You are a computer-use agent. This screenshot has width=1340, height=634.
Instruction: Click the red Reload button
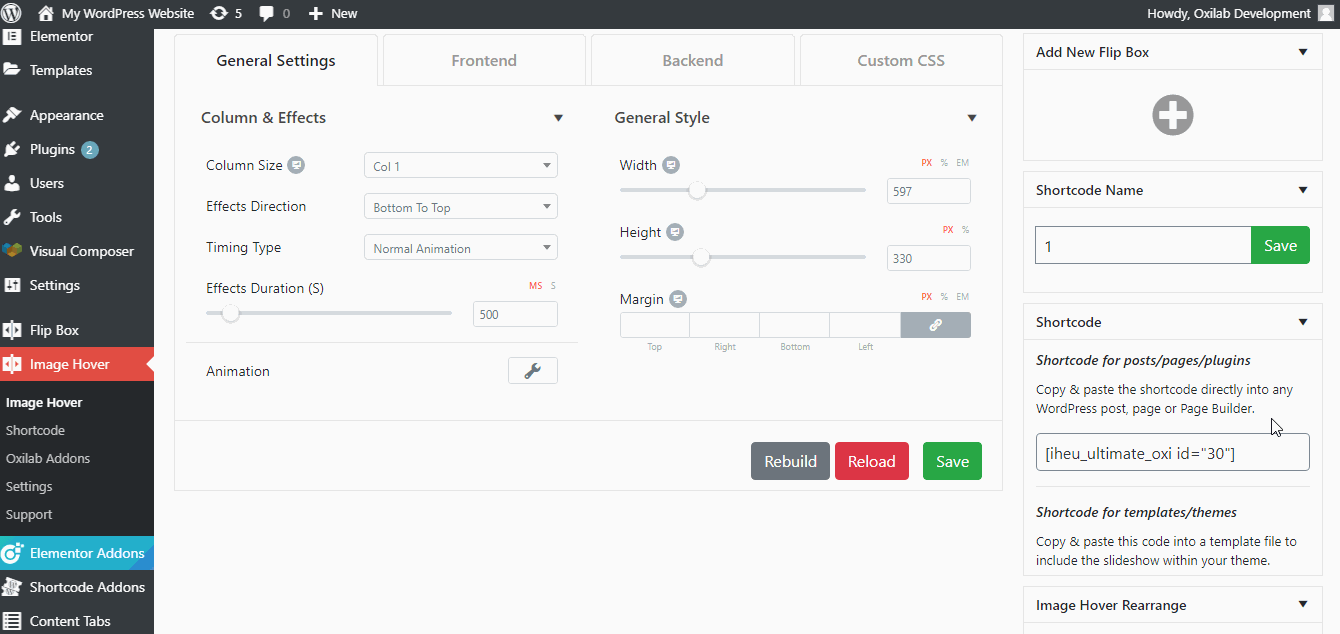point(872,461)
